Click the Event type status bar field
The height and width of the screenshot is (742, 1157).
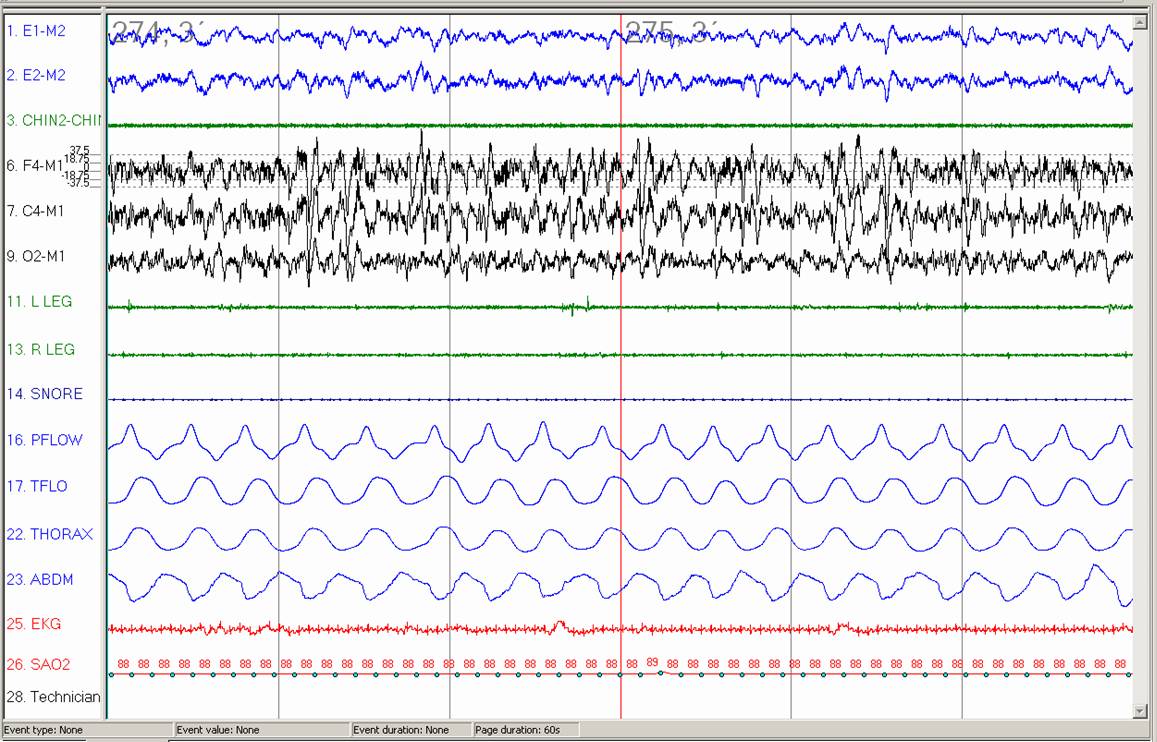coord(87,730)
